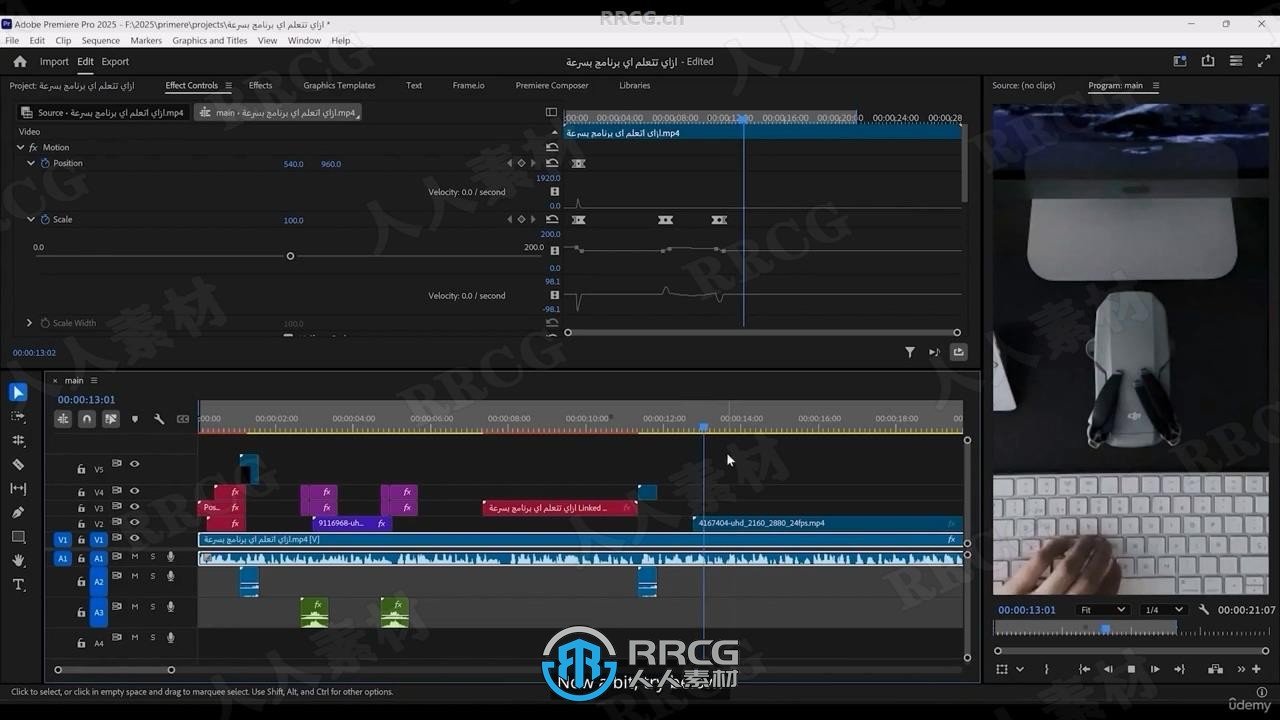This screenshot has height=720, width=1280.
Task: Select the Hand tool
Action: (x=18, y=561)
